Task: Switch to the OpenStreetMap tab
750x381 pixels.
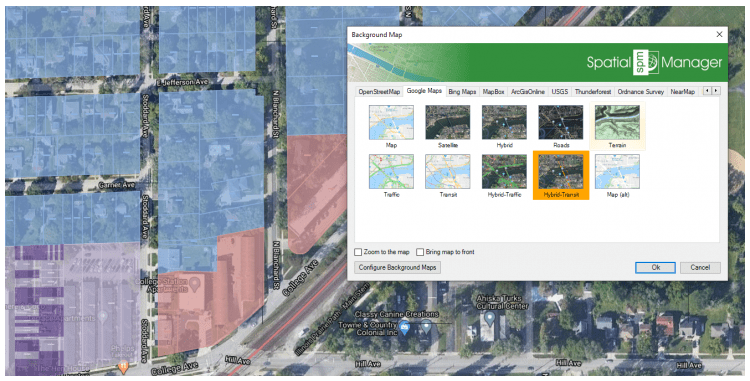Action: tap(379, 92)
